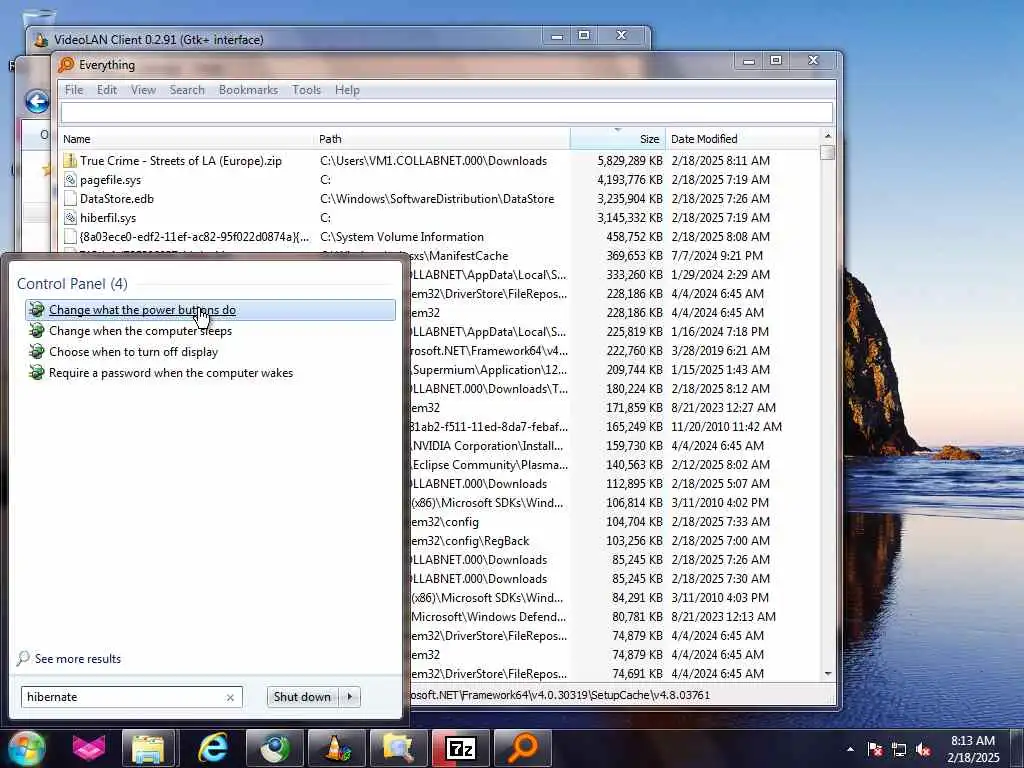1024x768 pixels.
Task: Open the Bookmarks menu in Everything
Action: click(248, 90)
